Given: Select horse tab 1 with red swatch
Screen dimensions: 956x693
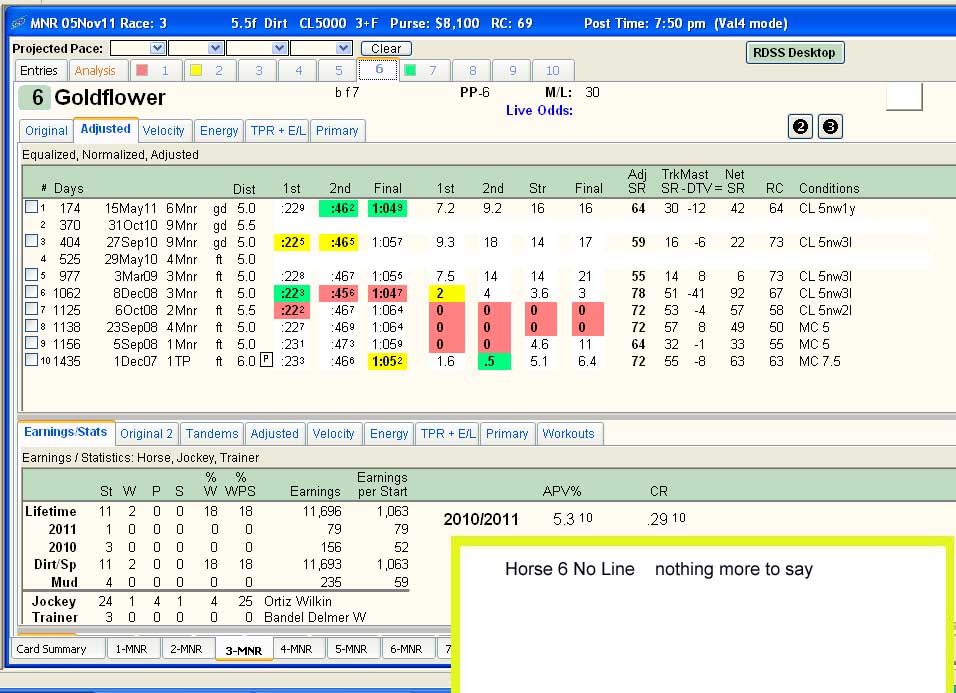Looking at the screenshot, I should point(156,71).
